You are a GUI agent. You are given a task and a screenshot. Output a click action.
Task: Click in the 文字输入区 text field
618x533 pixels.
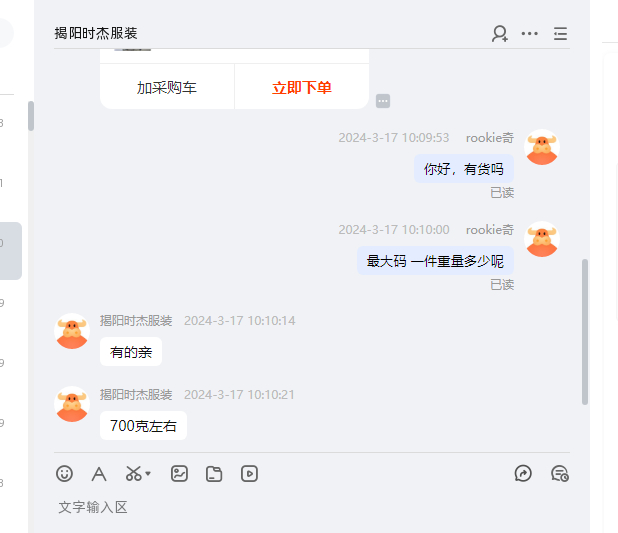coord(312,507)
